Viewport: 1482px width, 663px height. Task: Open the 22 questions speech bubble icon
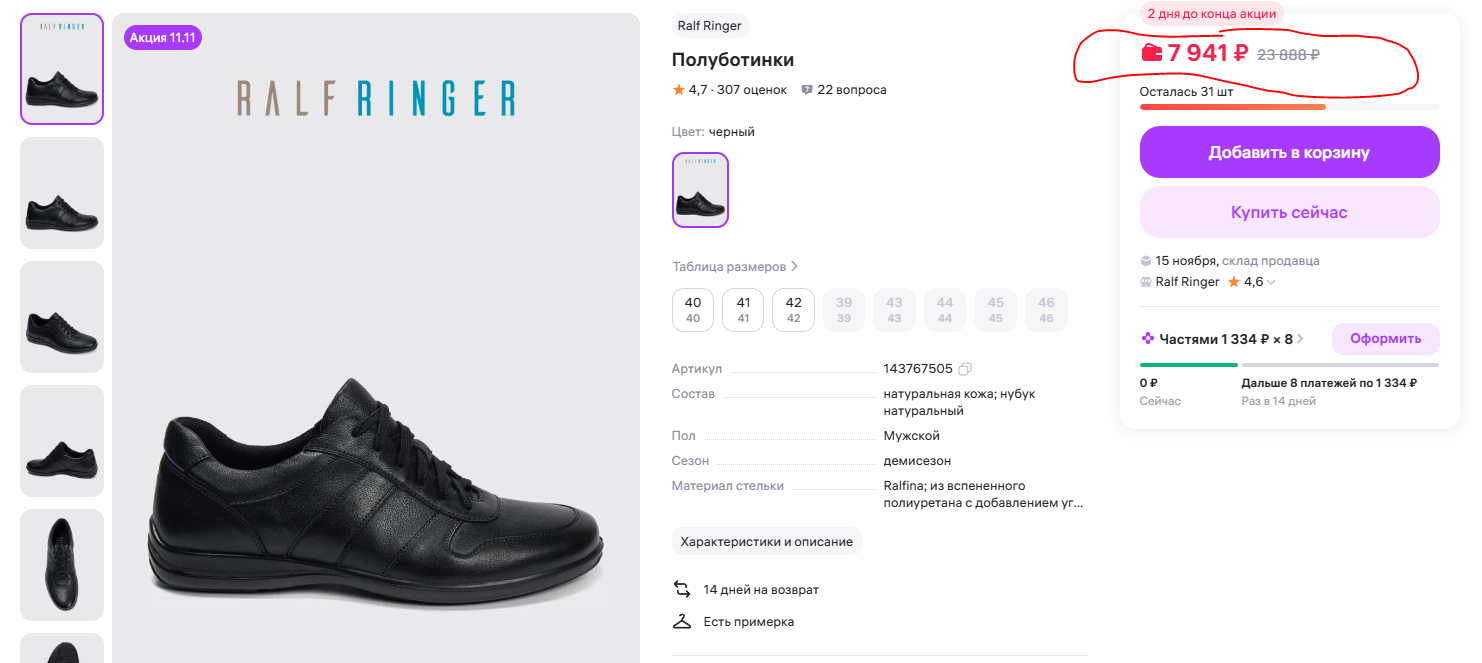807,90
